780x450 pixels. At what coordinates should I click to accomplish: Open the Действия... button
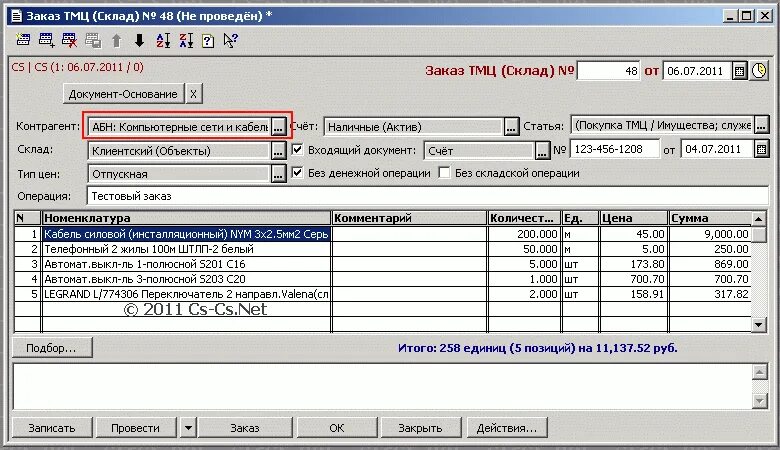[507, 428]
